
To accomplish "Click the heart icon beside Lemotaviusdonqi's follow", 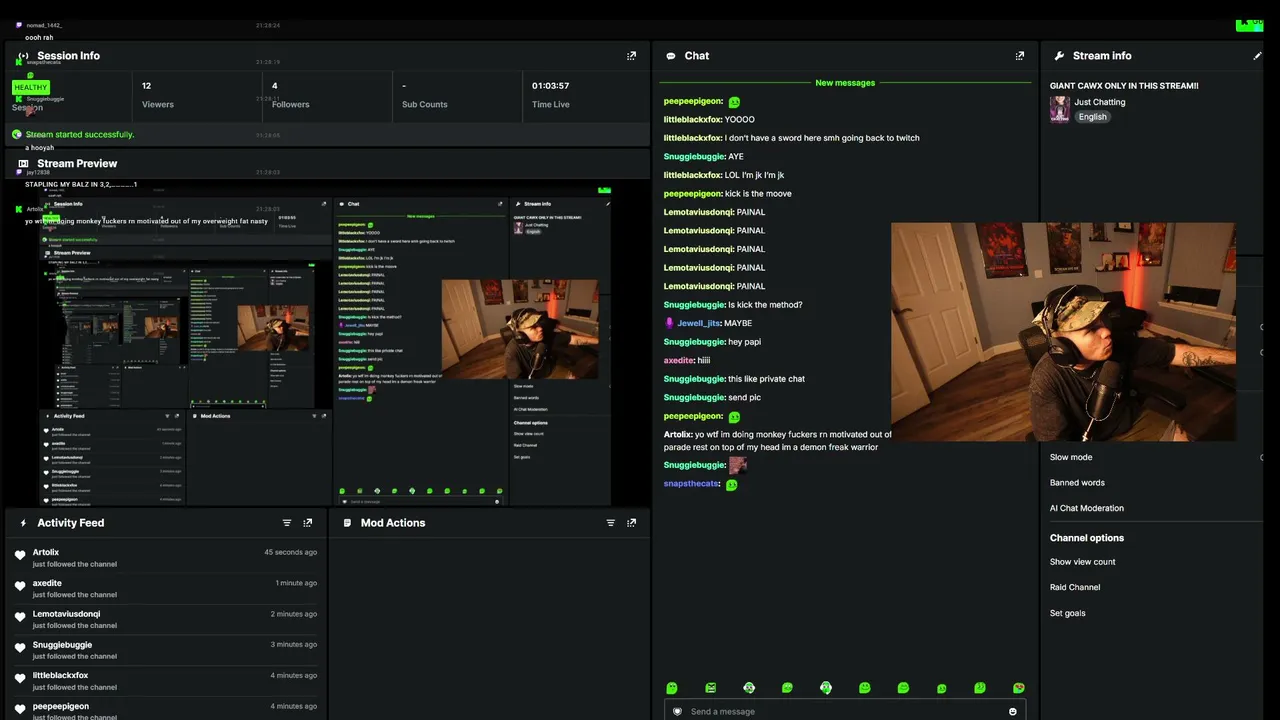I will click(20, 617).
